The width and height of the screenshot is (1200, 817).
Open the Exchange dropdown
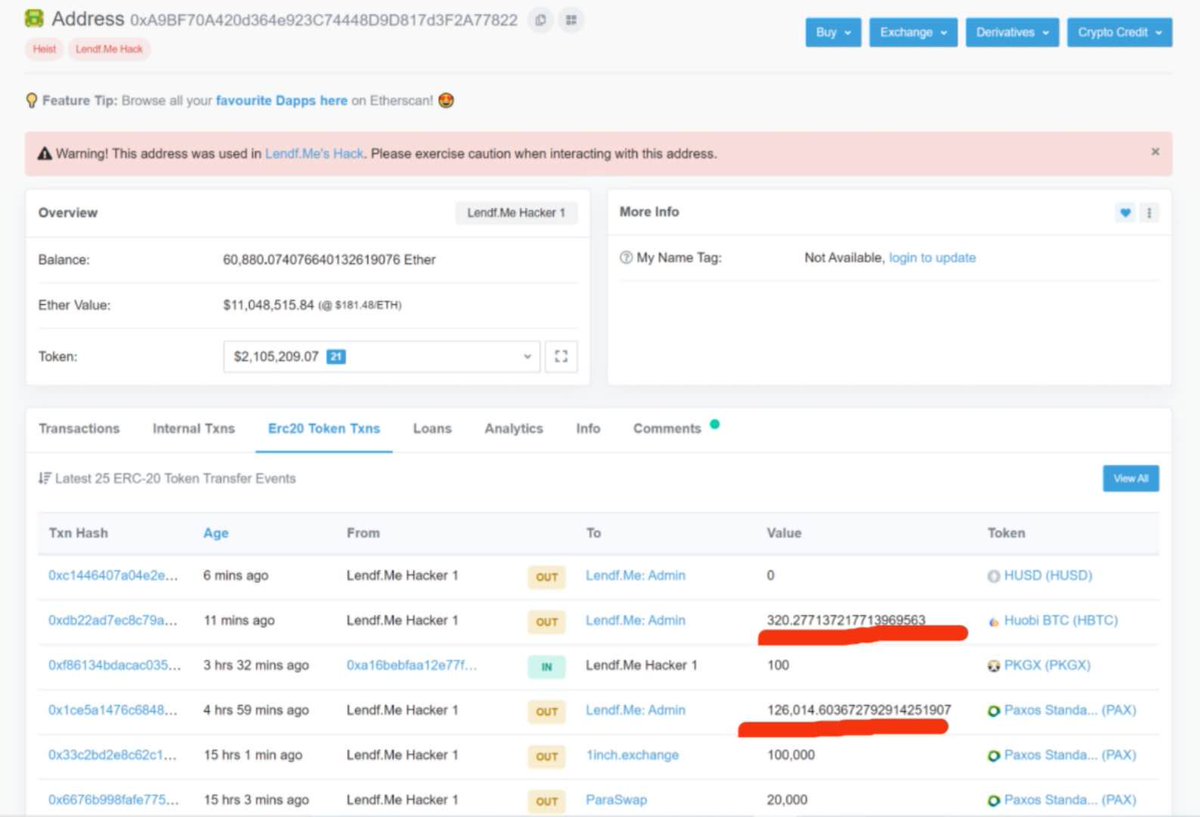coord(913,32)
